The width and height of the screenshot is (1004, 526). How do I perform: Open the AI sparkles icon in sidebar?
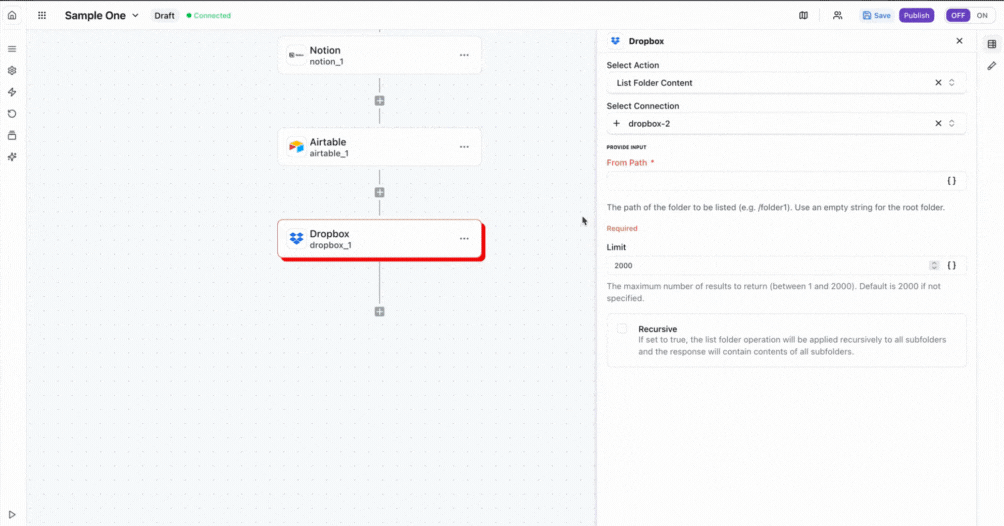pyautogui.click(x=12, y=157)
